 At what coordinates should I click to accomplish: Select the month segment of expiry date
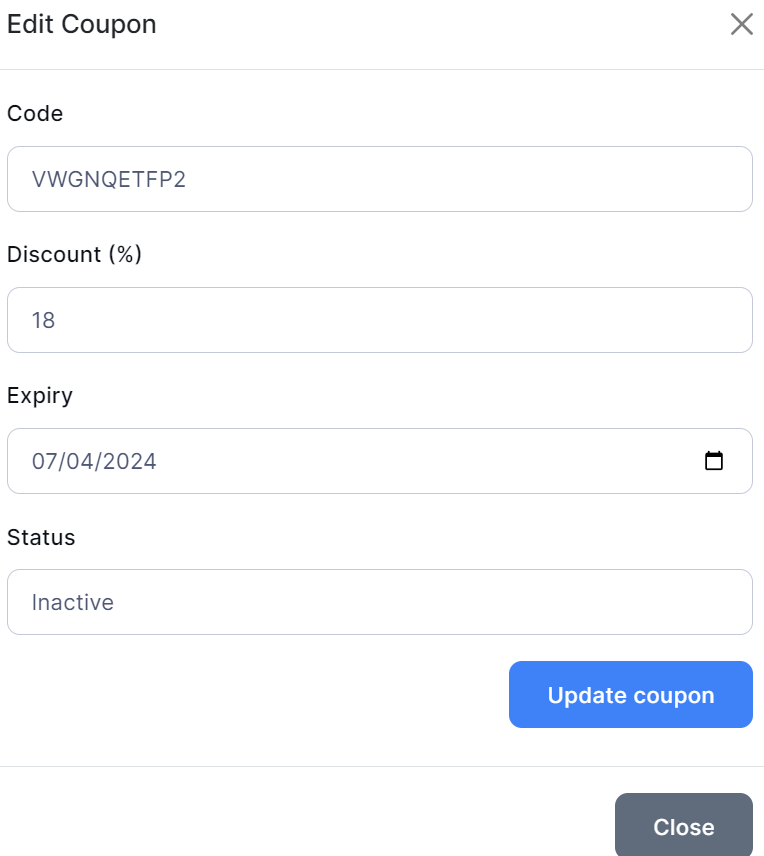tap(44, 462)
